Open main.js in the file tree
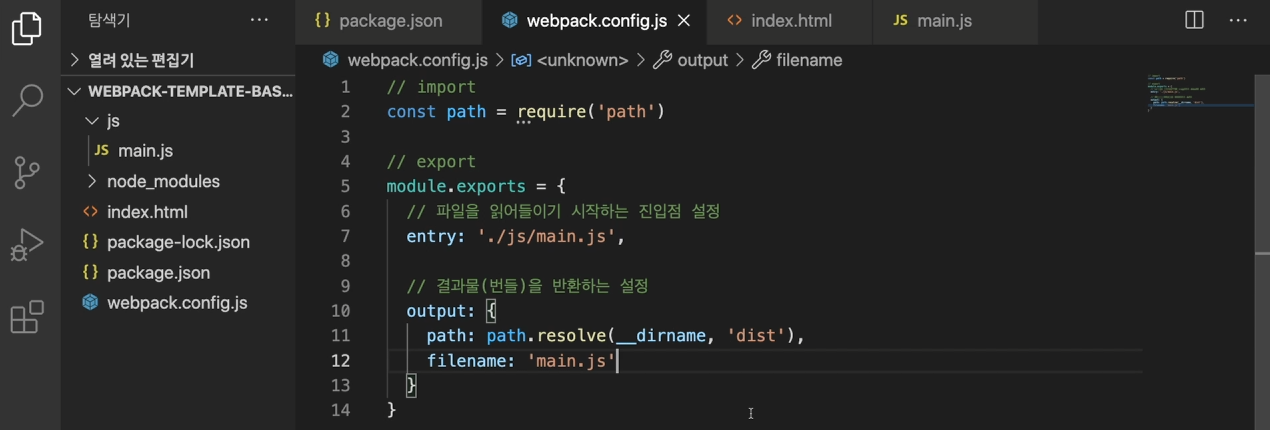 178,151
